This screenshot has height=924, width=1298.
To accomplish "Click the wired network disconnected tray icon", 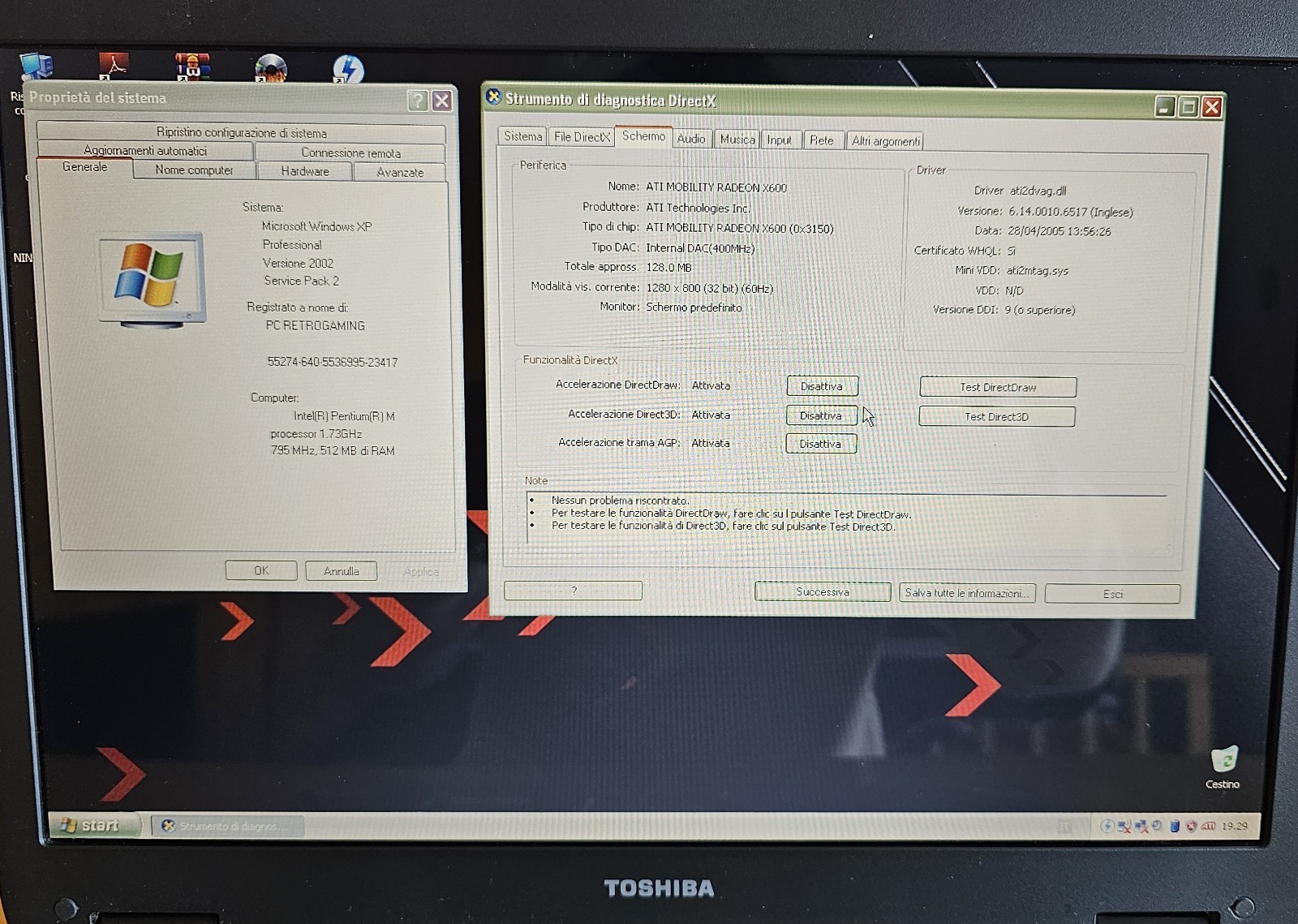I will tap(1141, 826).
